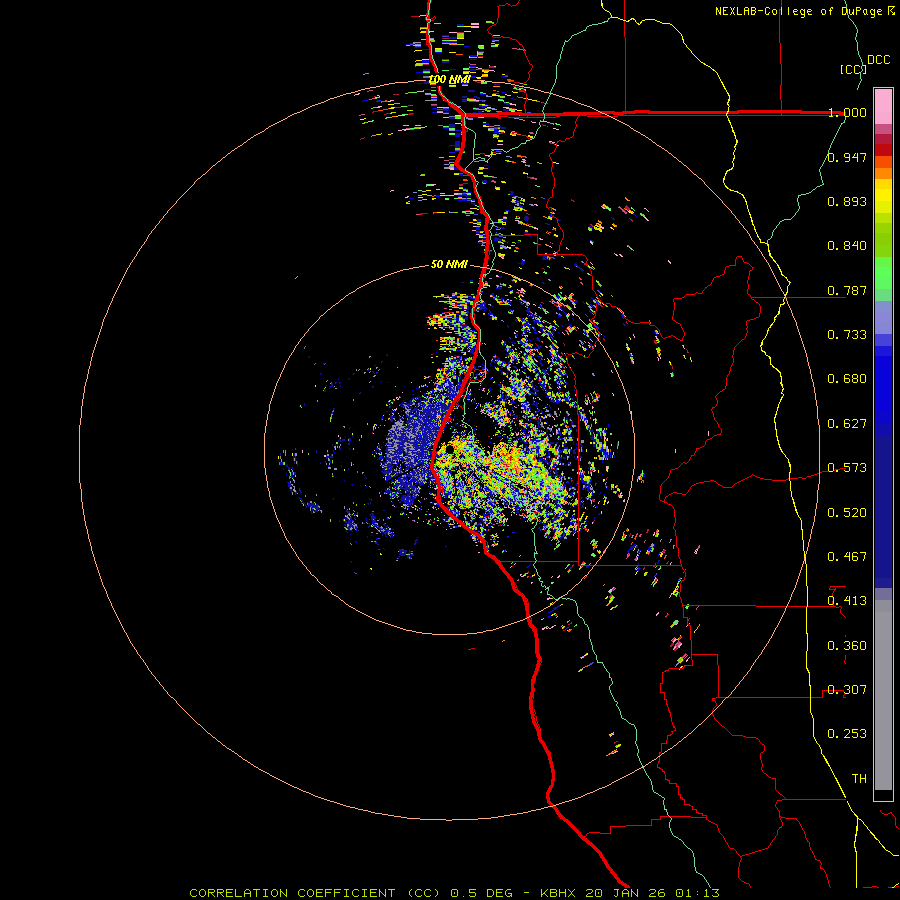Image resolution: width=900 pixels, height=900 pixels.
Task: Click the CORRELATION COEFFICIENT caption text
Action: [x=292, y=893]
